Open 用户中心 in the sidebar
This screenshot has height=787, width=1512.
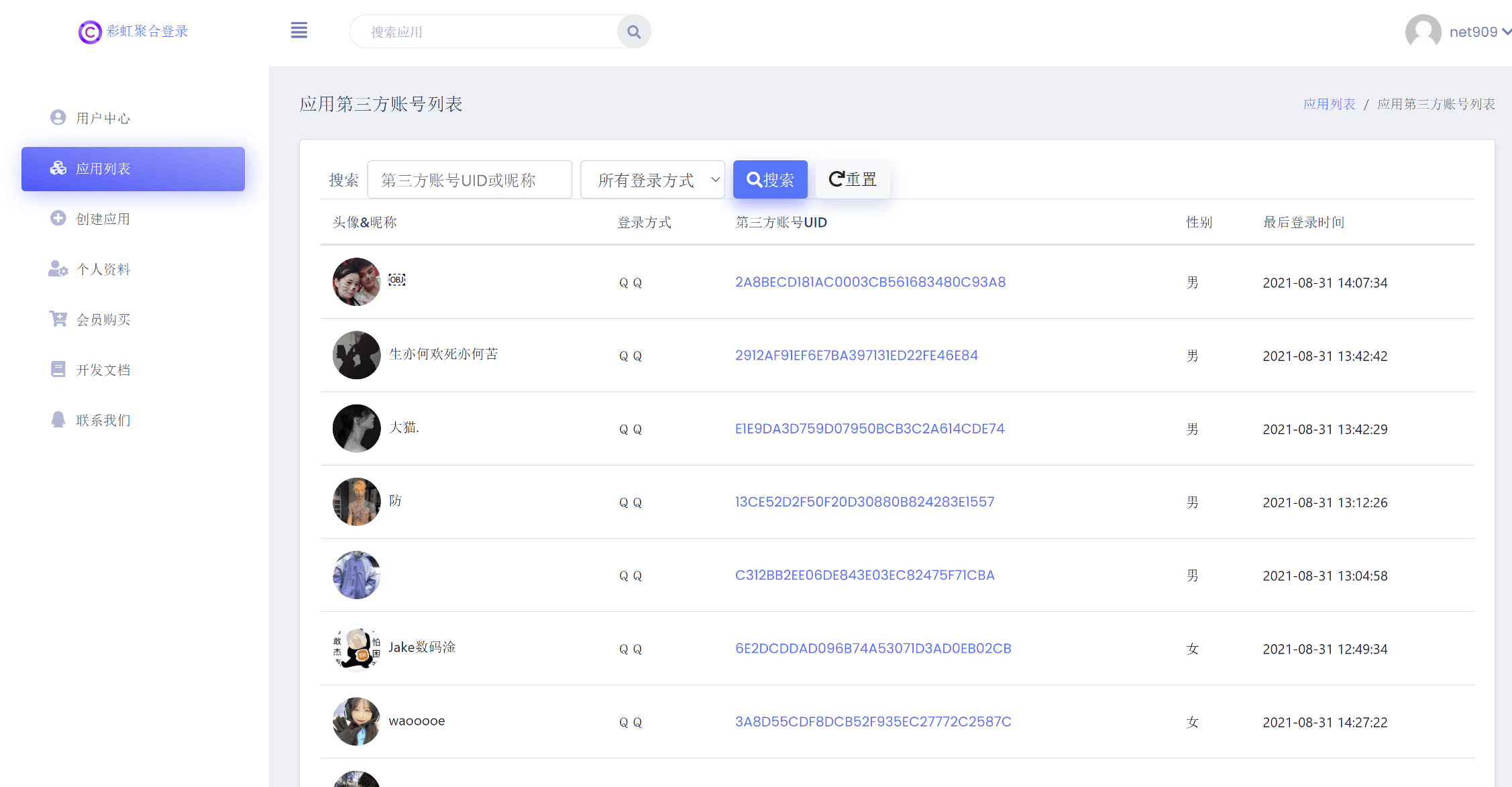pyautogui.click(x=103, y=118)
